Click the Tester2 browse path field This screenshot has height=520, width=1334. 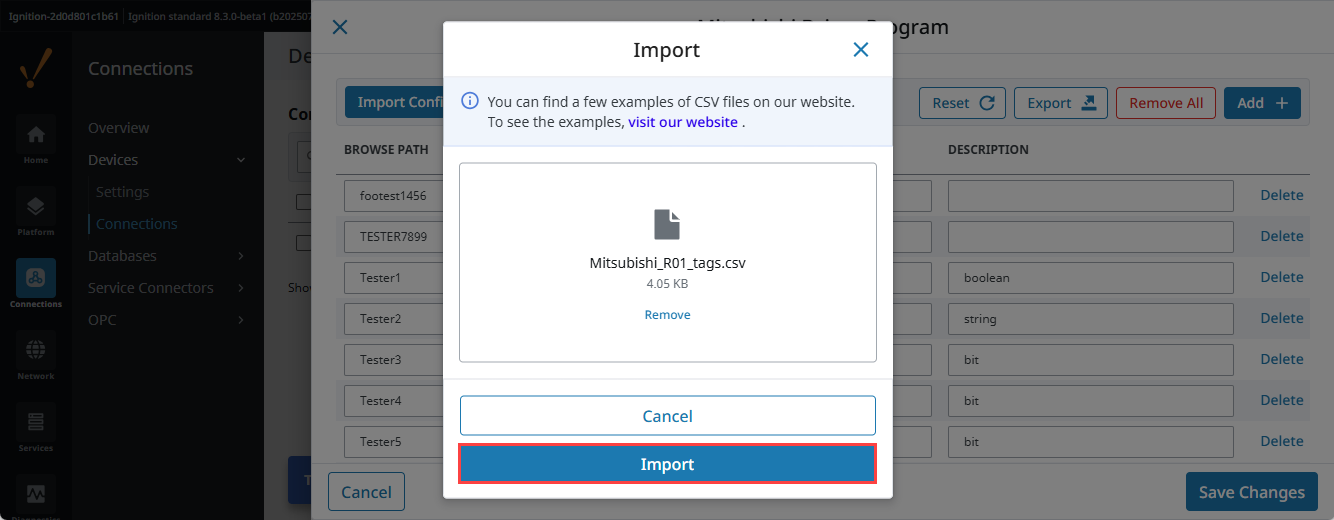click(394, 319)
